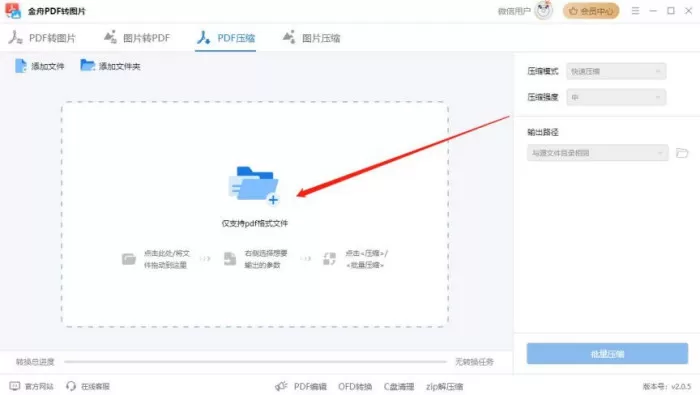Click the 转换总进度 progress bar
Screen dimensions: 700x395
255,362
